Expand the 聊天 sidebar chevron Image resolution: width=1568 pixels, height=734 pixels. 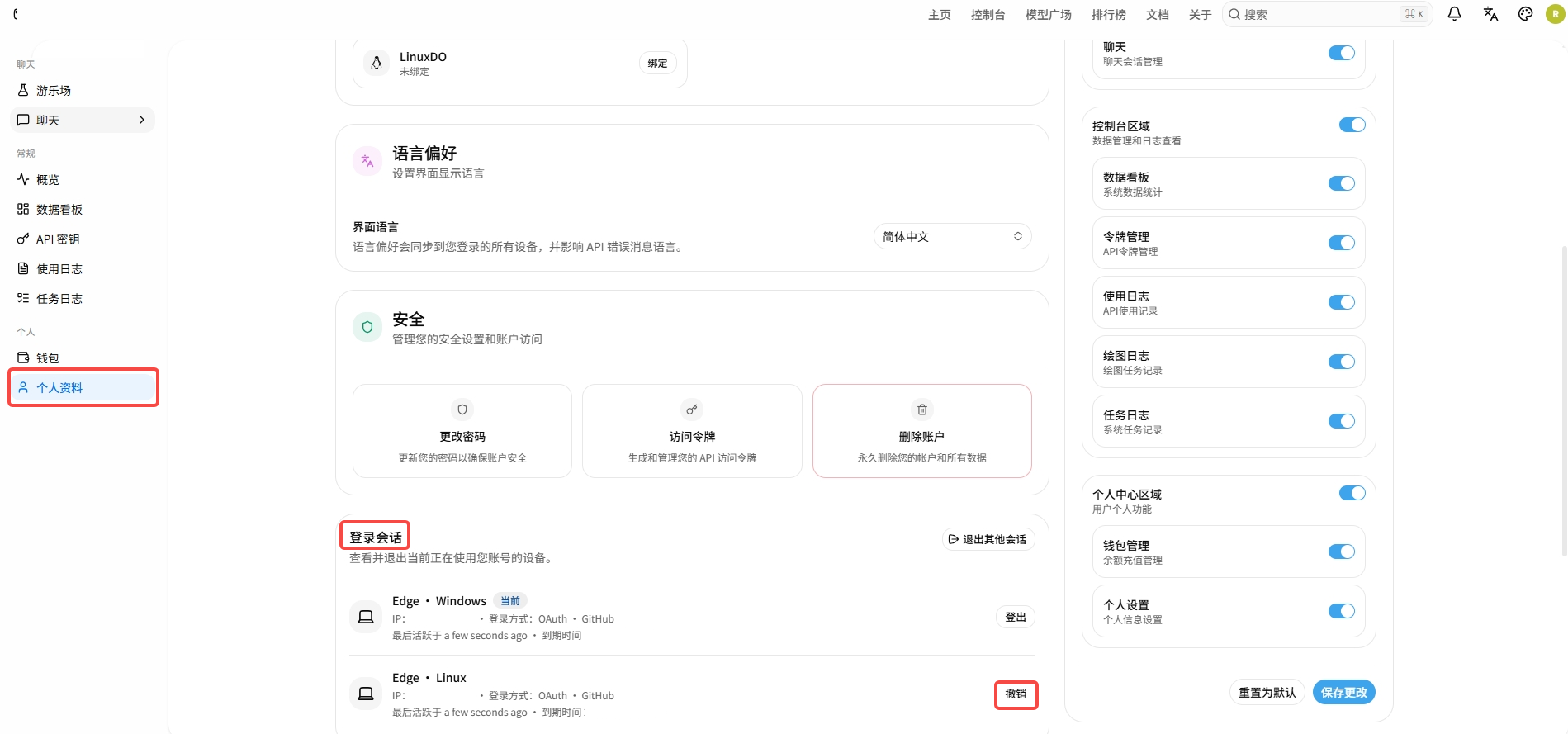tap(142, 120)
